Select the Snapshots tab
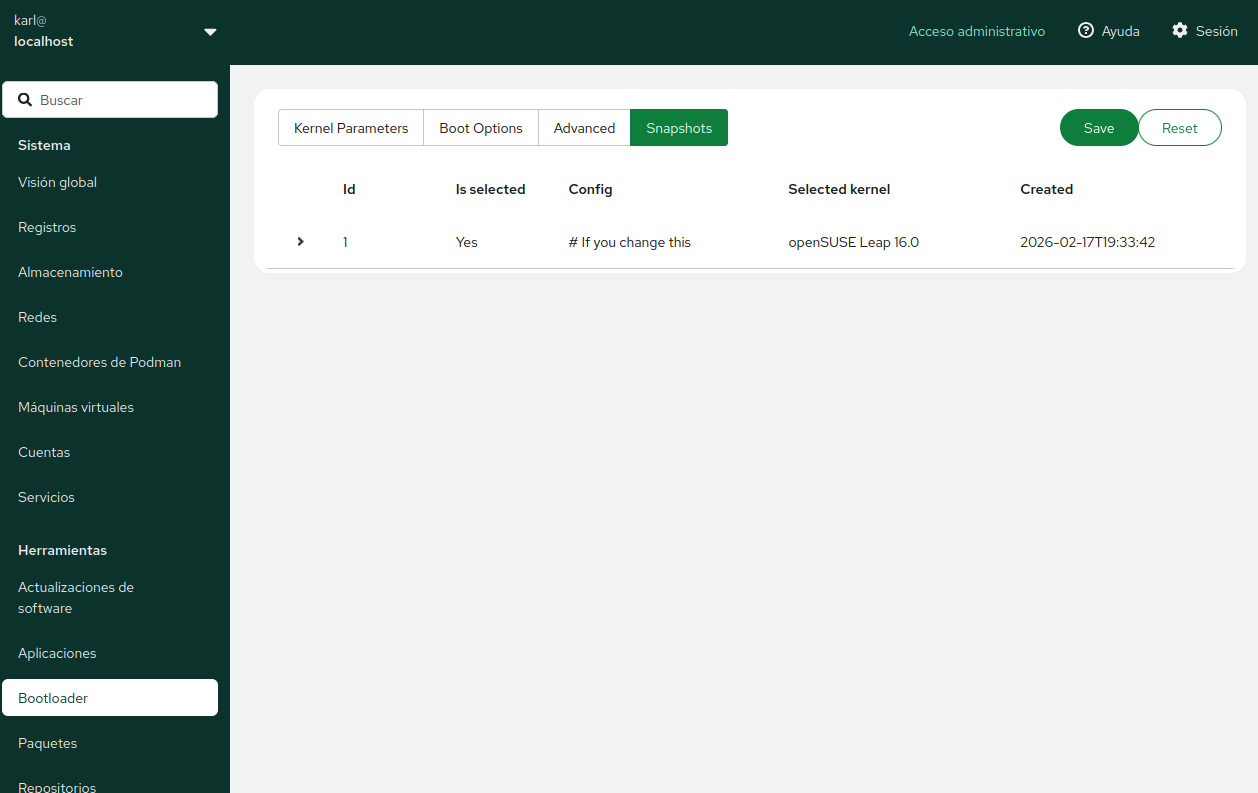Viewport: 1258px width, 793px height. coord(679,128)
